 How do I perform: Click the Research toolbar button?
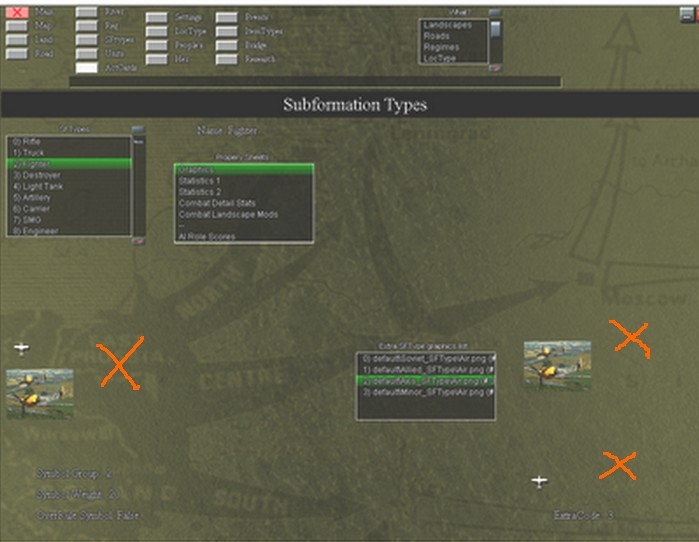(226, 59)
